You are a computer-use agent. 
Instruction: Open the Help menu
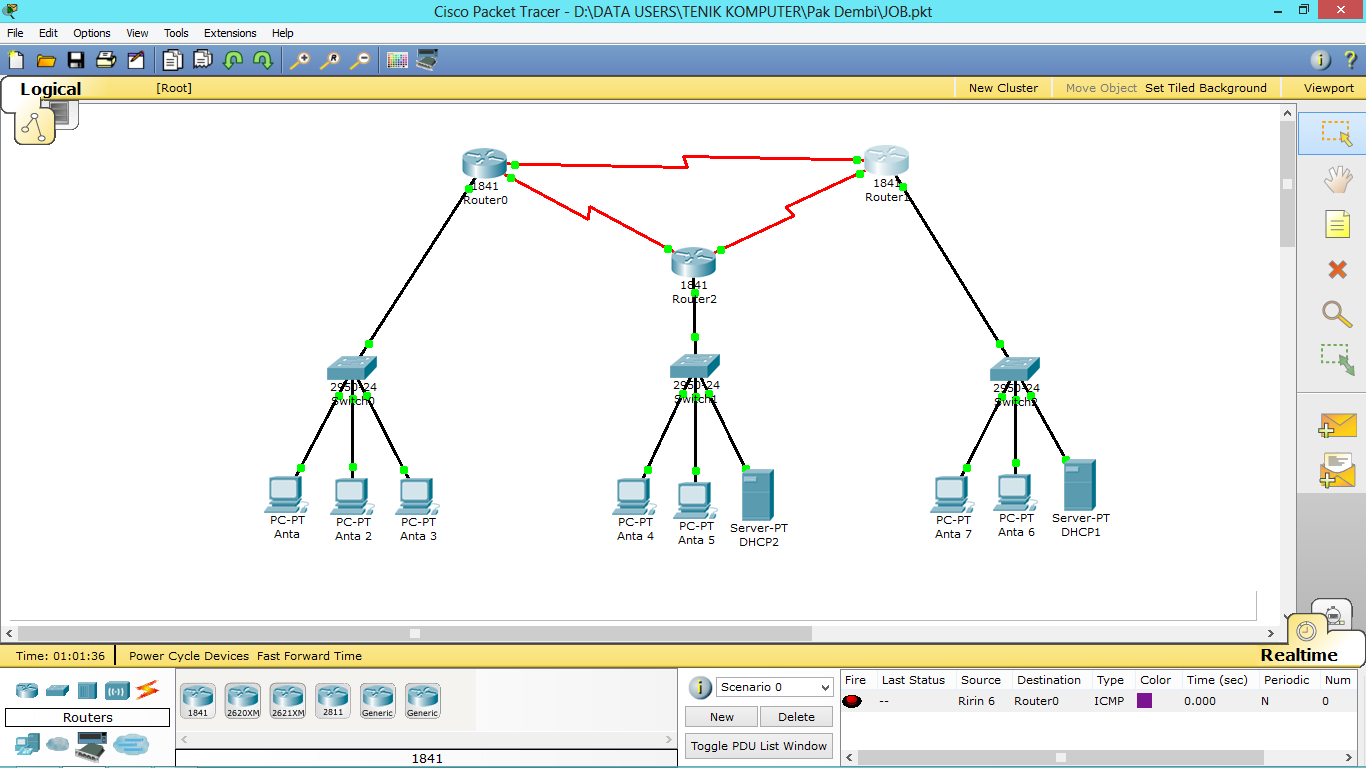[x=283, y=33]
